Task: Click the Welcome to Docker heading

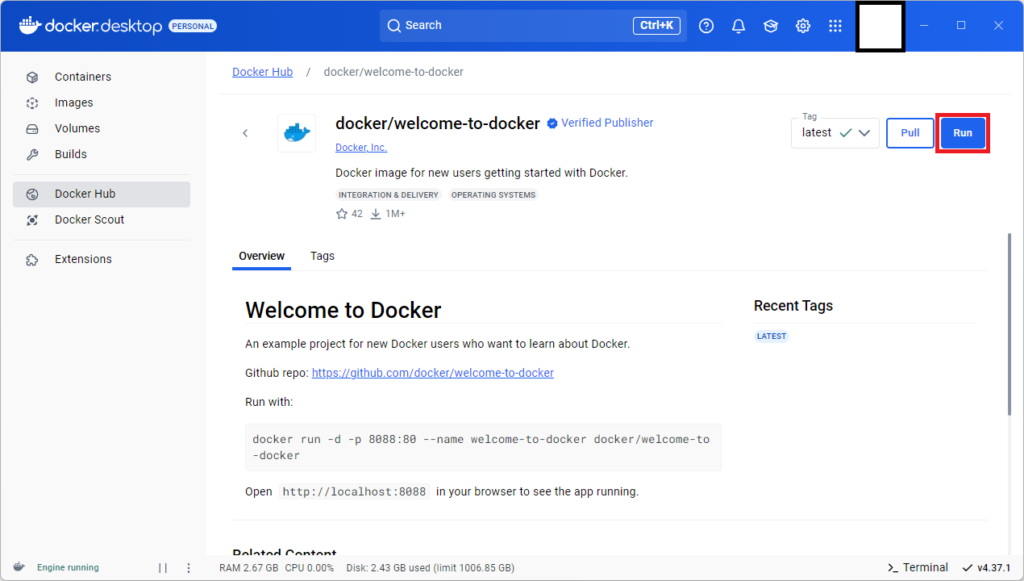Action: pyautogui.click(x=344, y=310)
